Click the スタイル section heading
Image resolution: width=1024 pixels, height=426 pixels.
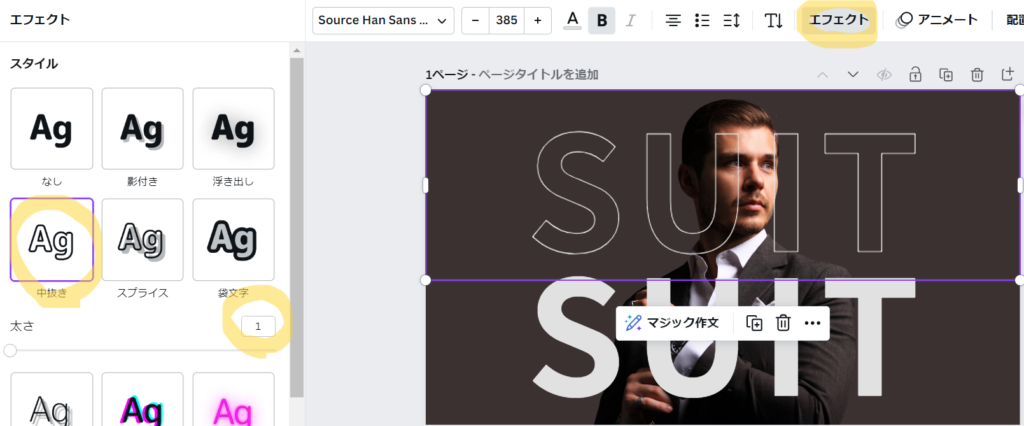[33, 63]
